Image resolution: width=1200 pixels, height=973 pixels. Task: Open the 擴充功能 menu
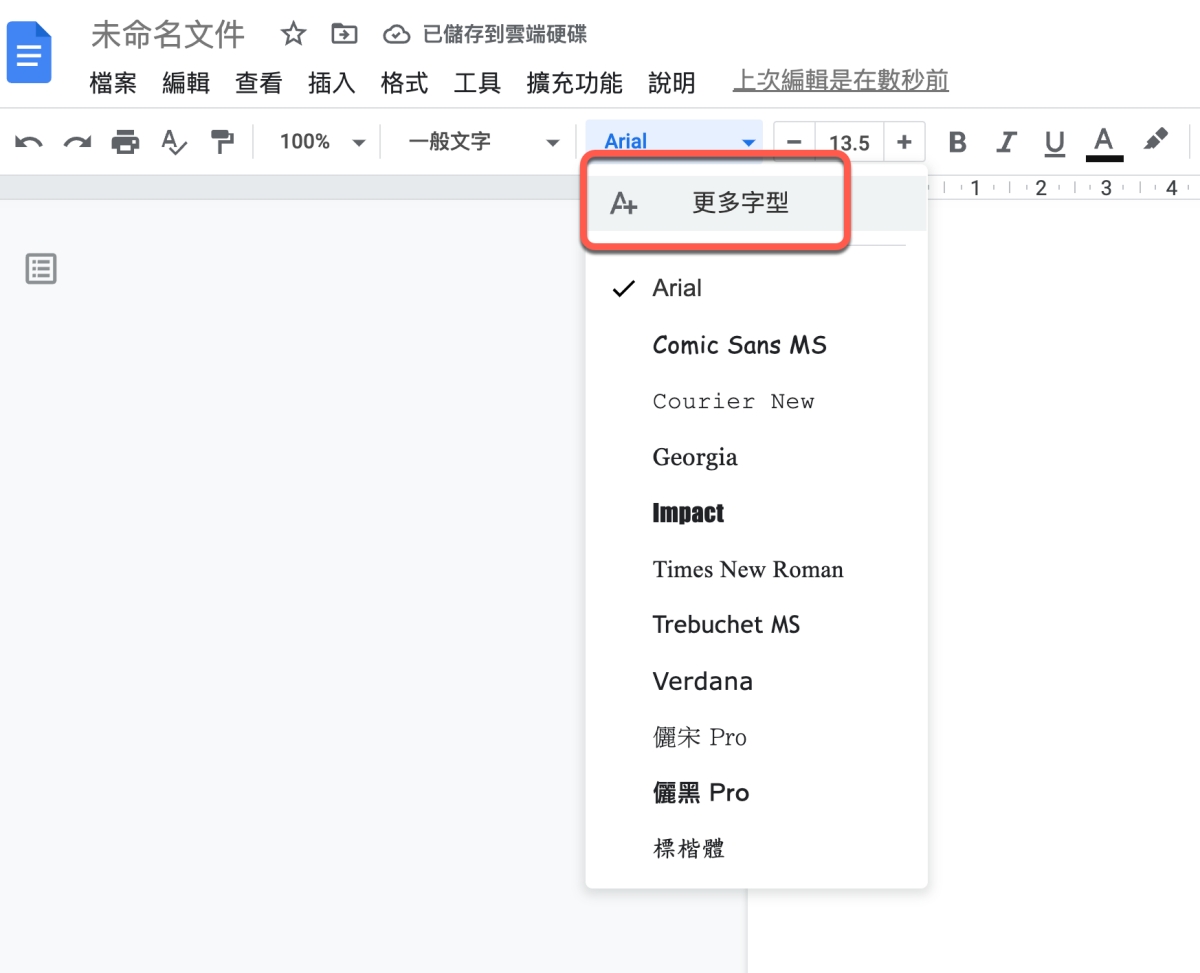click(575, 83)
